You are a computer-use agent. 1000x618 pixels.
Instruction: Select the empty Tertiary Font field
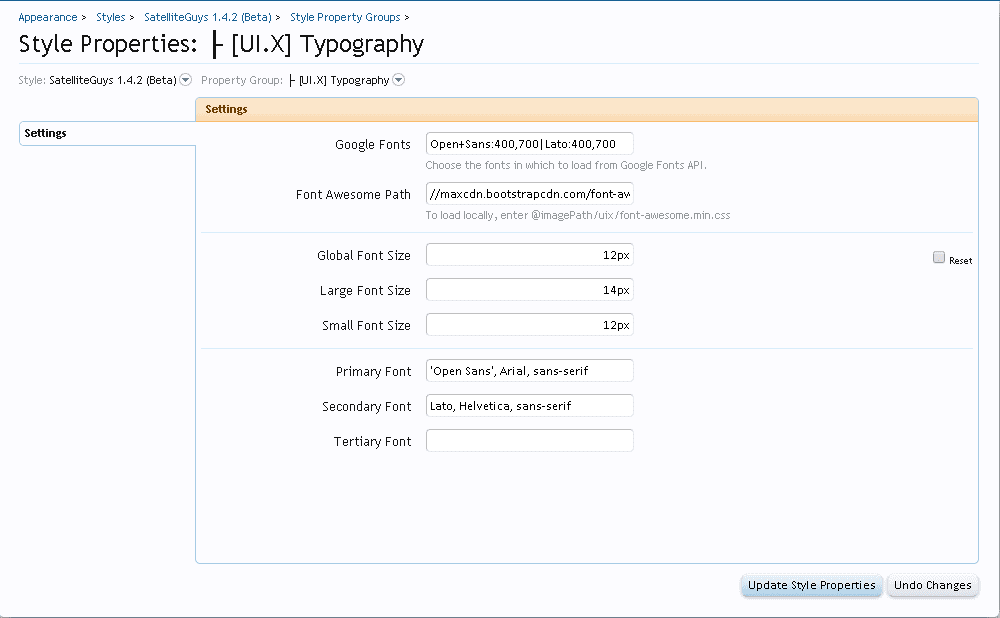click(529, 441)
